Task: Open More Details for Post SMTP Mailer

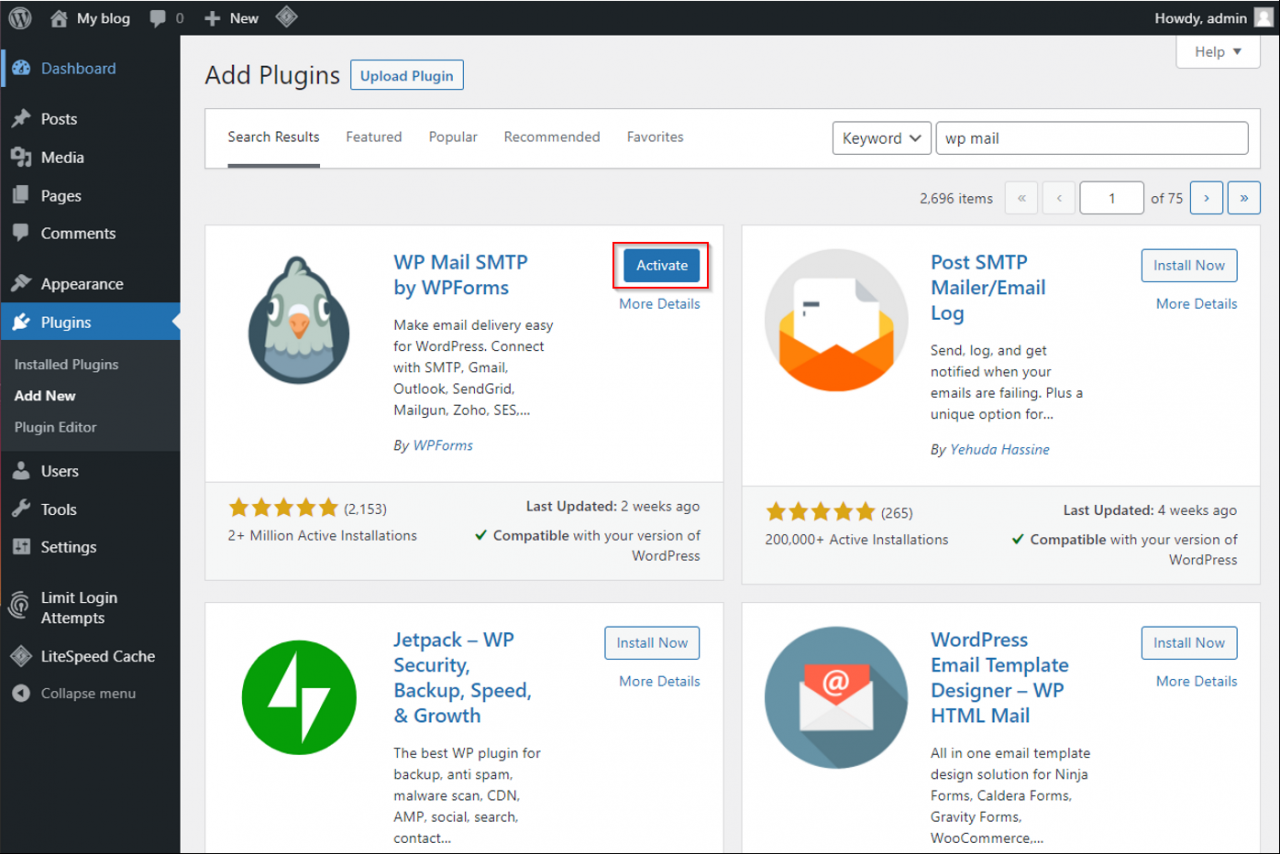Action: pyautogui.click(x=1196, y=304)
